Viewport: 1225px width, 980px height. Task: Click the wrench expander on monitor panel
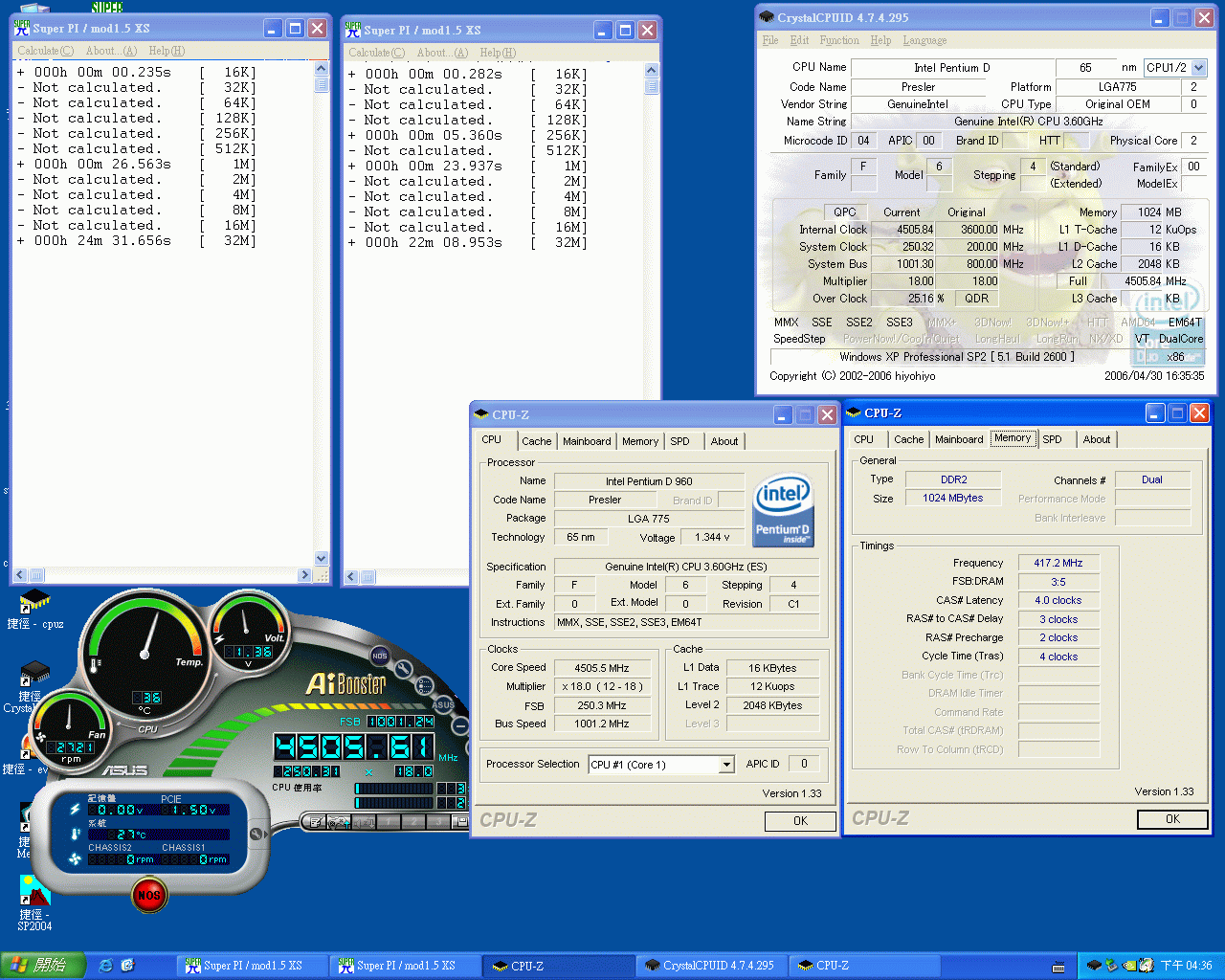256,834
